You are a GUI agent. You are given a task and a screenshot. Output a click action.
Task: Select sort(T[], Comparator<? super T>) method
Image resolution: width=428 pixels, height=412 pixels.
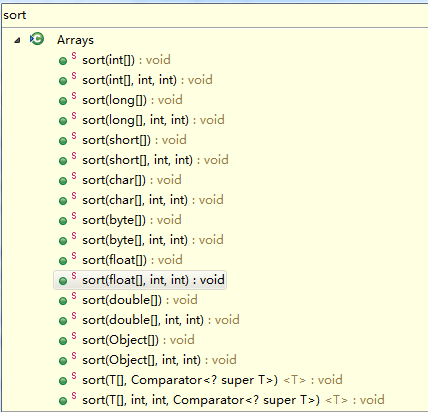pyautogui.click(x=212, y=380)
